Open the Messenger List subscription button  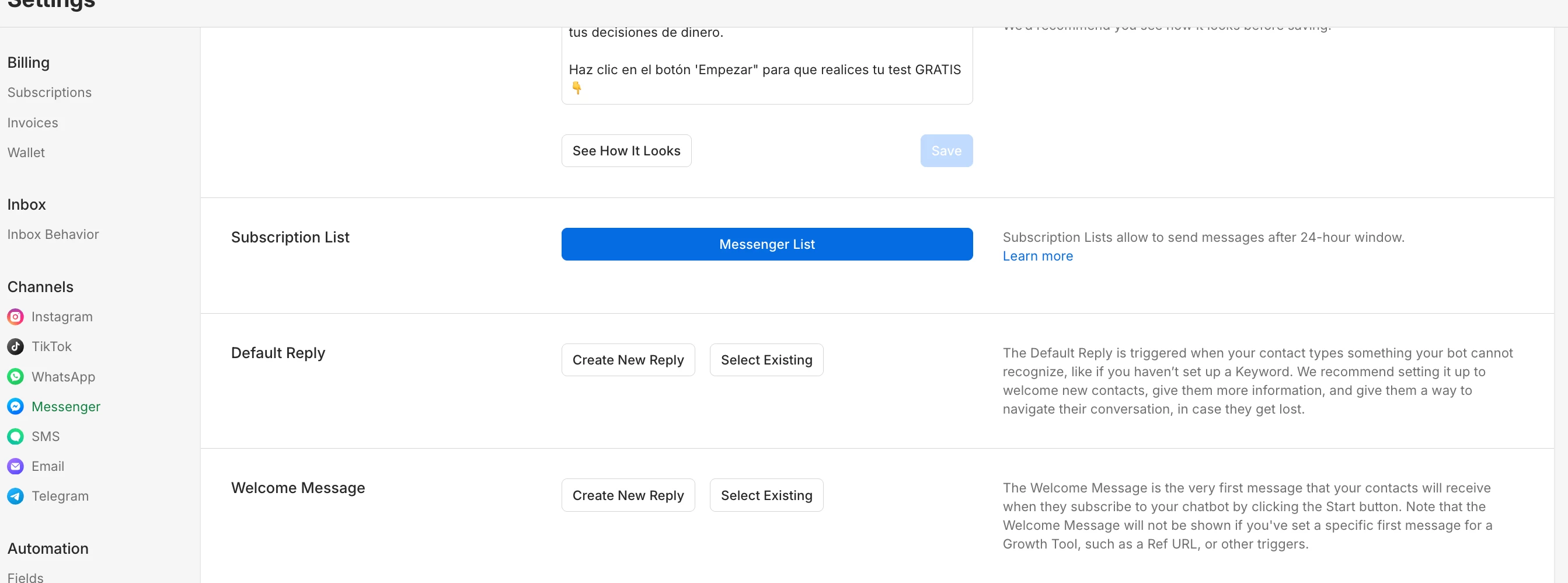[766, 244]
